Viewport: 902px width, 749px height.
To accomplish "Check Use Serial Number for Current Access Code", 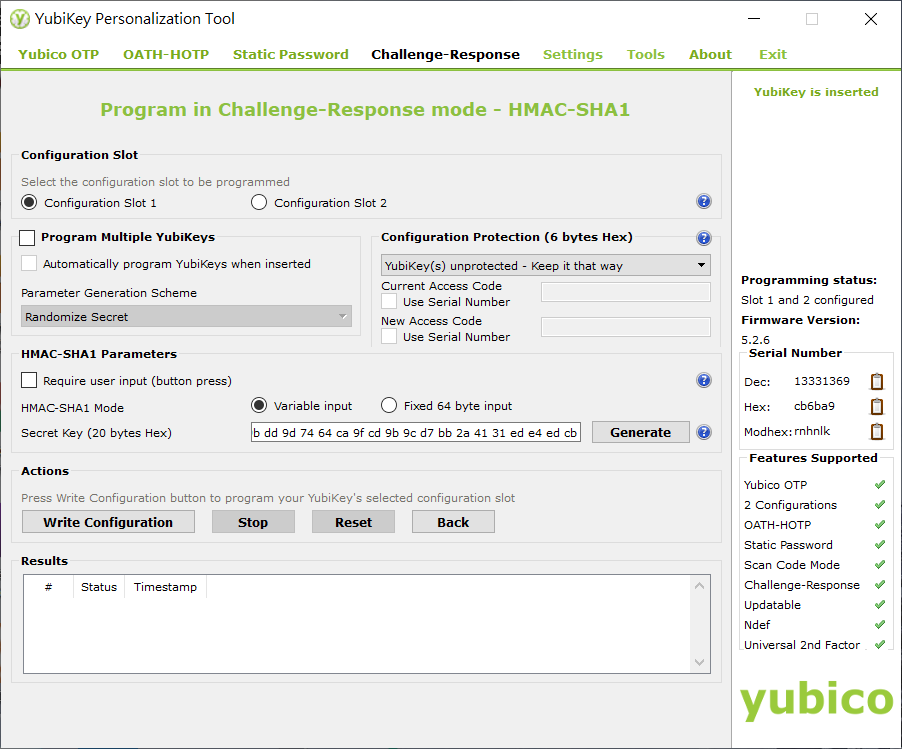I will [x=389, y=301].
